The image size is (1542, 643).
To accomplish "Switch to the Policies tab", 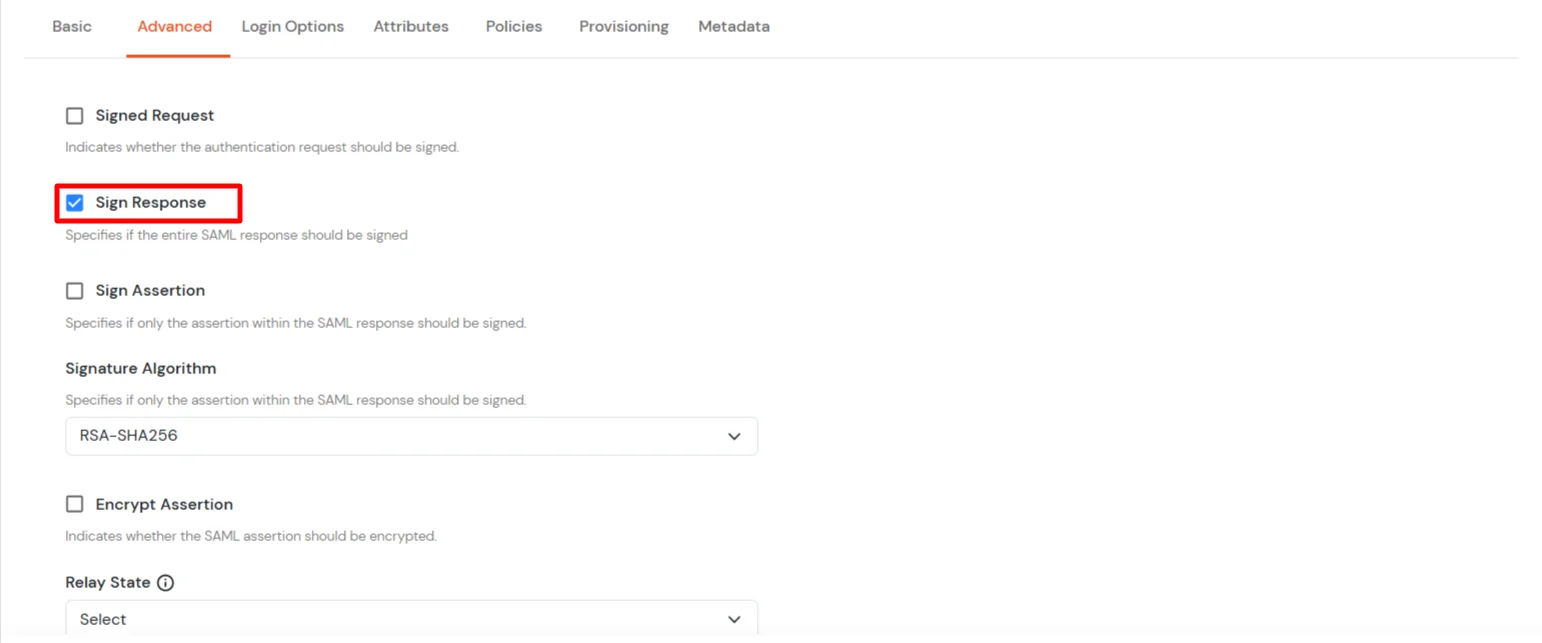I will pyautogui.click(x=513, y=26).
